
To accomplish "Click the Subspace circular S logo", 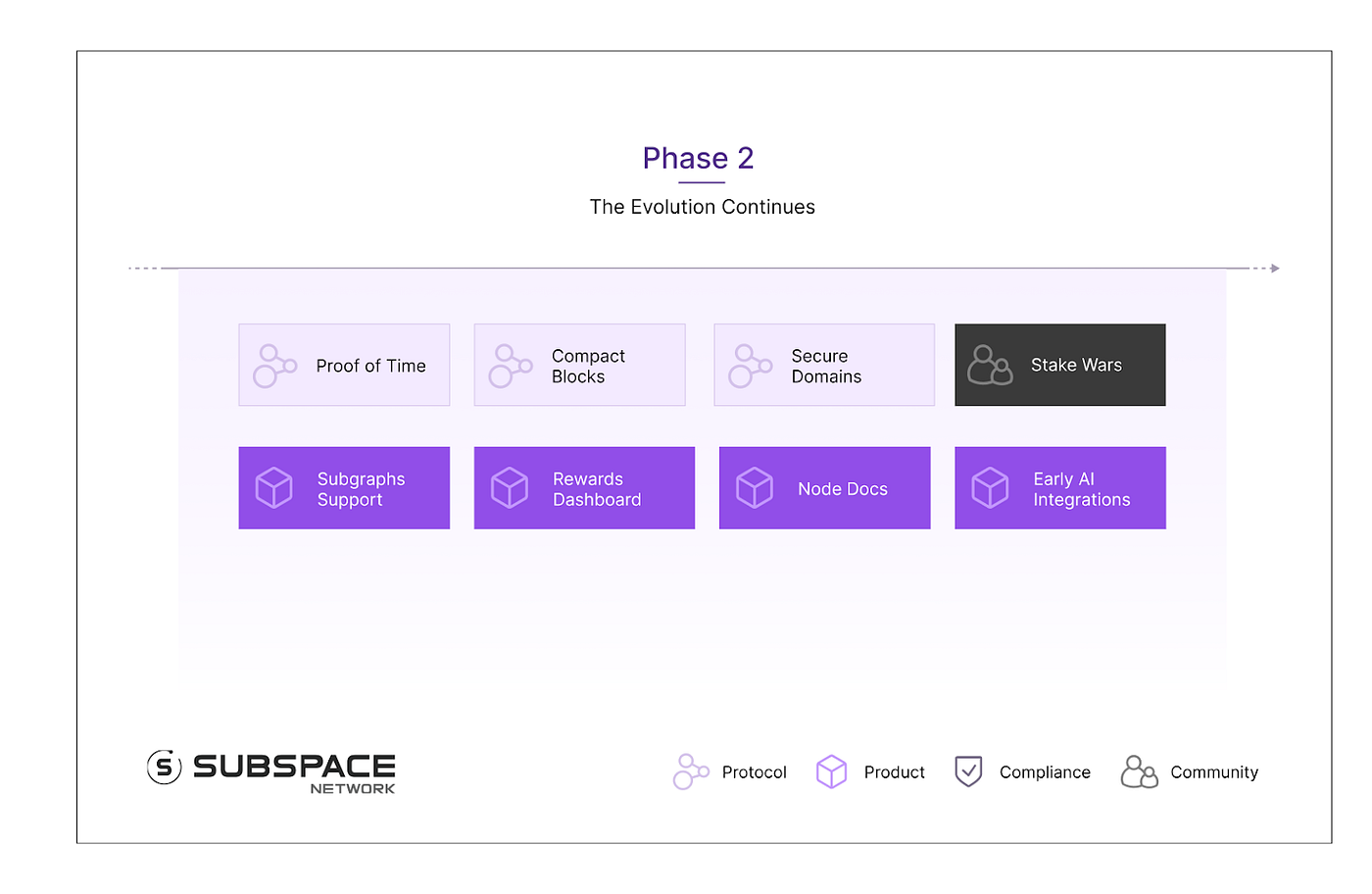I will [164, 767].
